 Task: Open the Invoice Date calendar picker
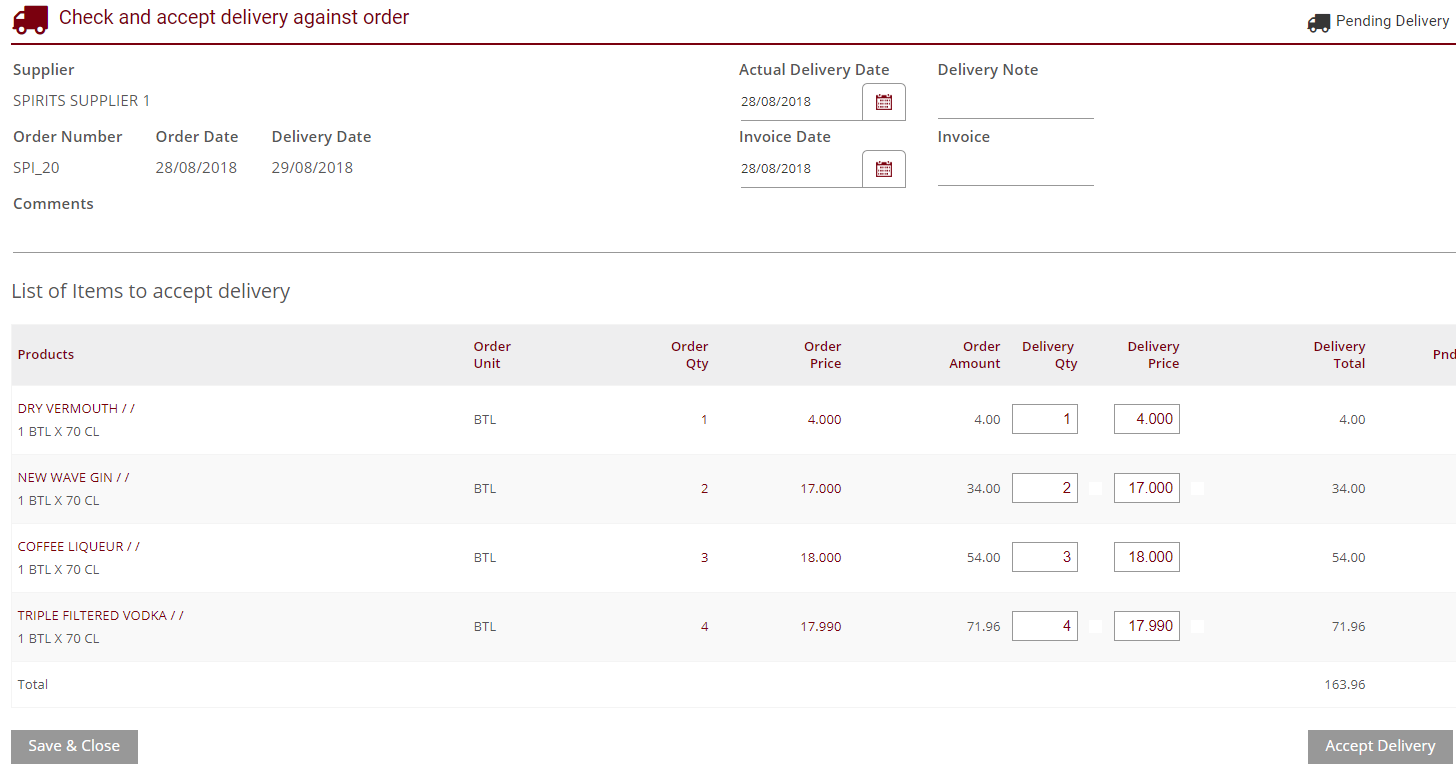coord(884,168)
